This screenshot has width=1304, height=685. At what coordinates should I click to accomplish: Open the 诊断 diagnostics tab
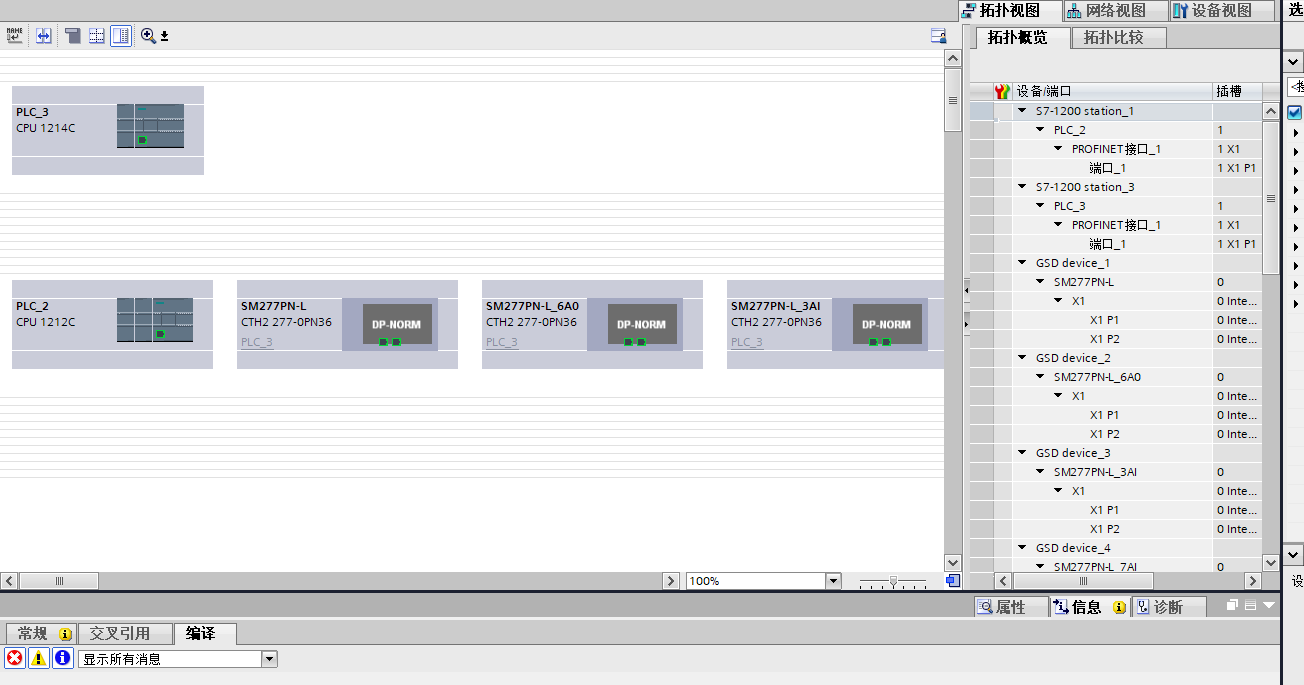click(x=1168, y=607)
